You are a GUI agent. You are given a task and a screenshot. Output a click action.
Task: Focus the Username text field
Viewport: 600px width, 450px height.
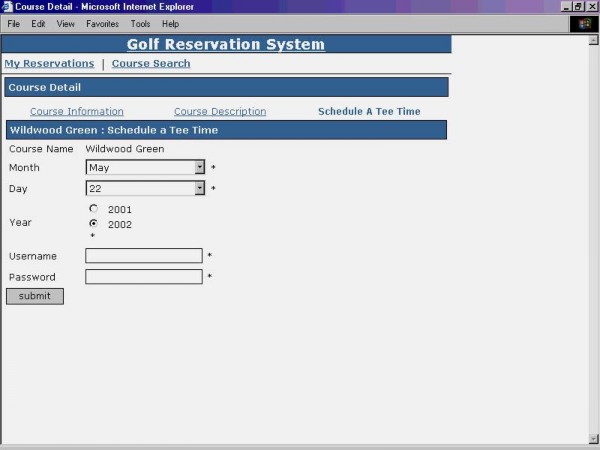pyautogui.click(x=143, y=256)
